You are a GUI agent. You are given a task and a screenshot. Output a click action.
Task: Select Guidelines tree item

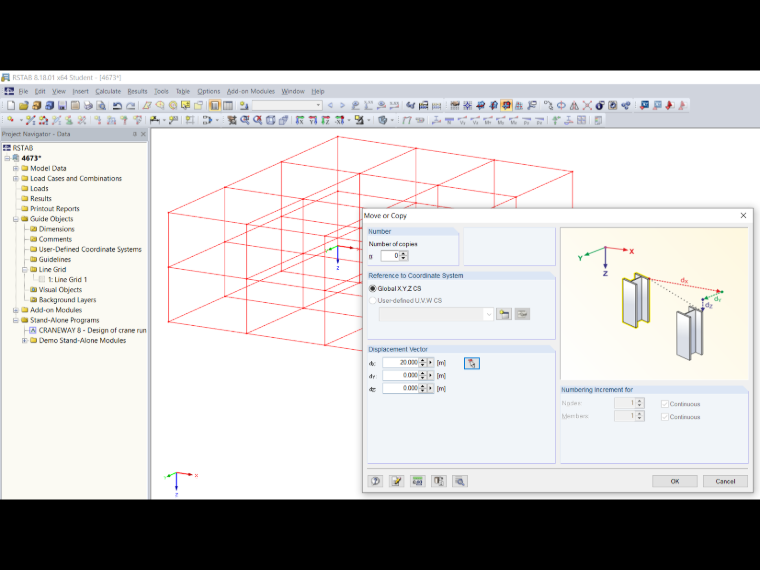55,260
